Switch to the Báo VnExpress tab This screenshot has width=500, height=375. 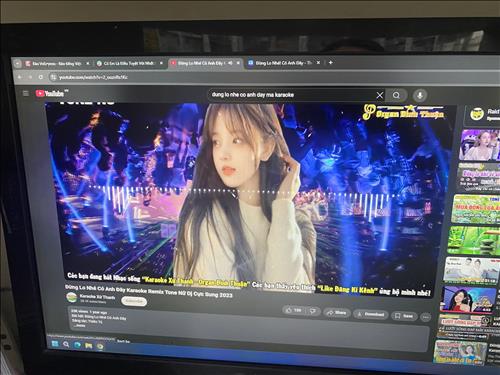57,63
